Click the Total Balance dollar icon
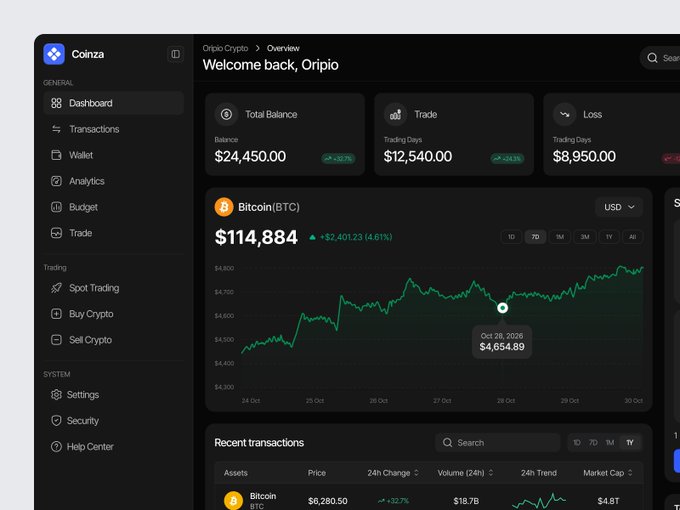680x510 pixels. click(x=226, y=114)
